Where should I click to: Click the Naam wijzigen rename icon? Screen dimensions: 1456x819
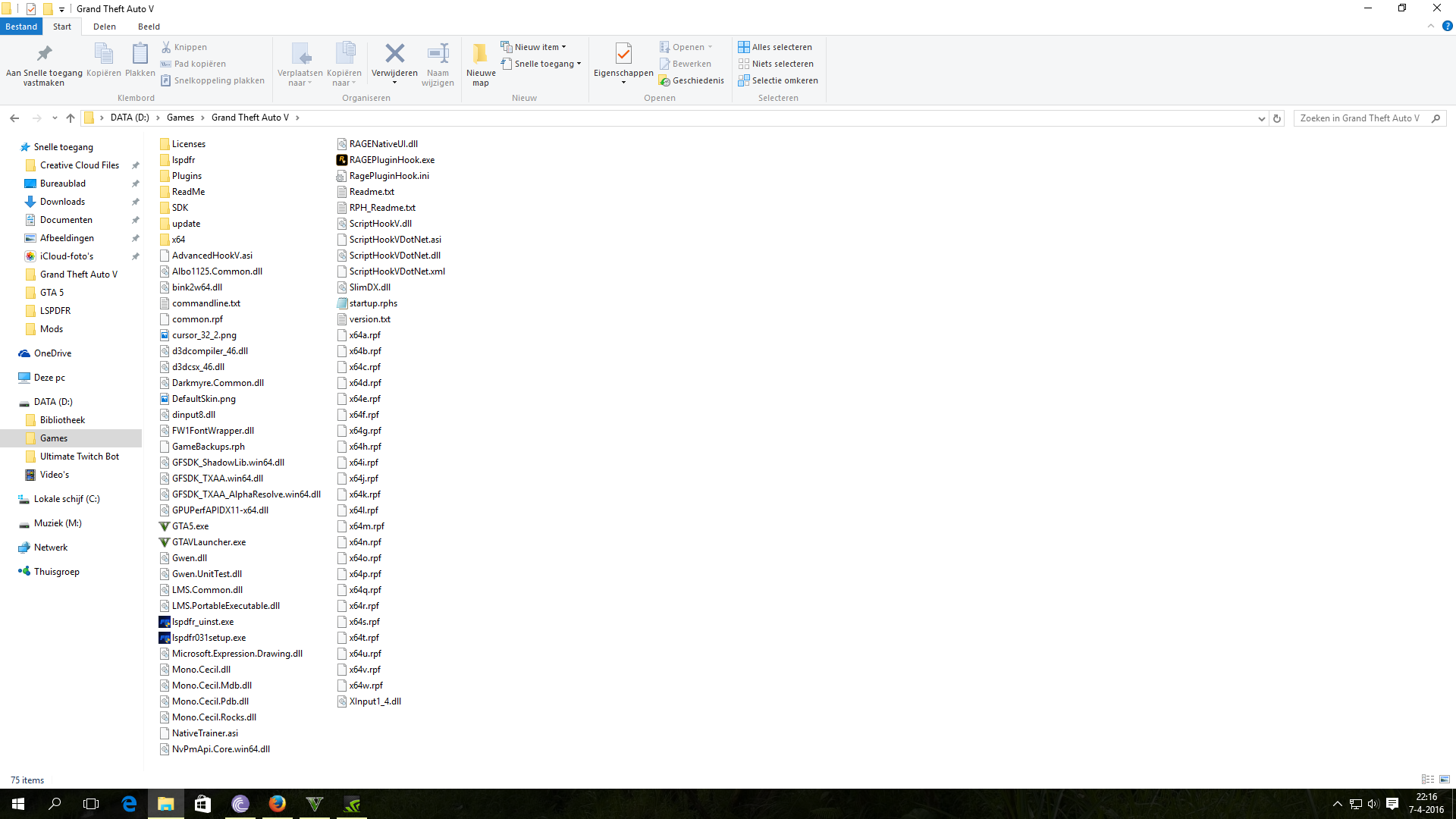pos(438,54)
